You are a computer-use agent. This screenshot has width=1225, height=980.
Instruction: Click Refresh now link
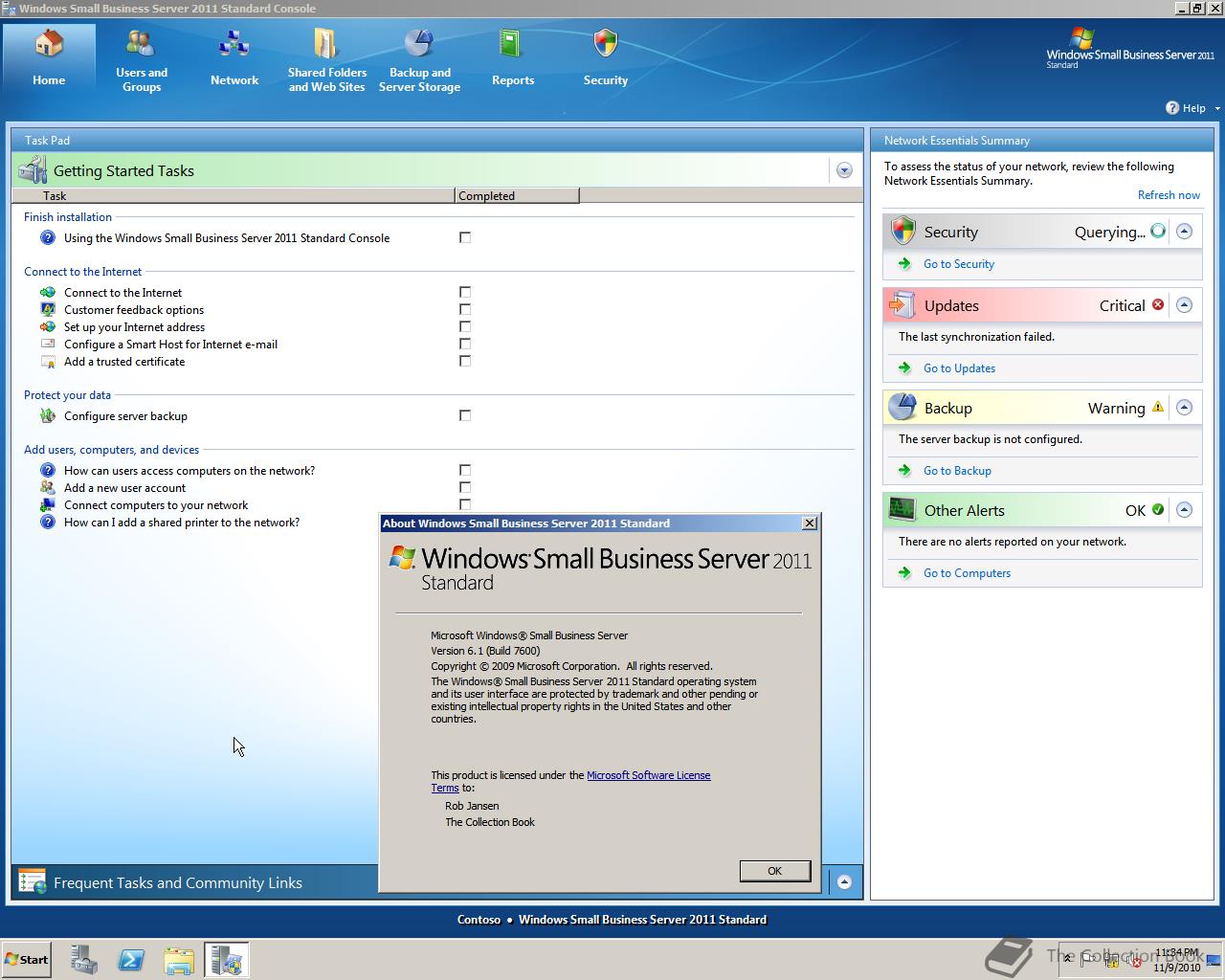click(1169, 195)
